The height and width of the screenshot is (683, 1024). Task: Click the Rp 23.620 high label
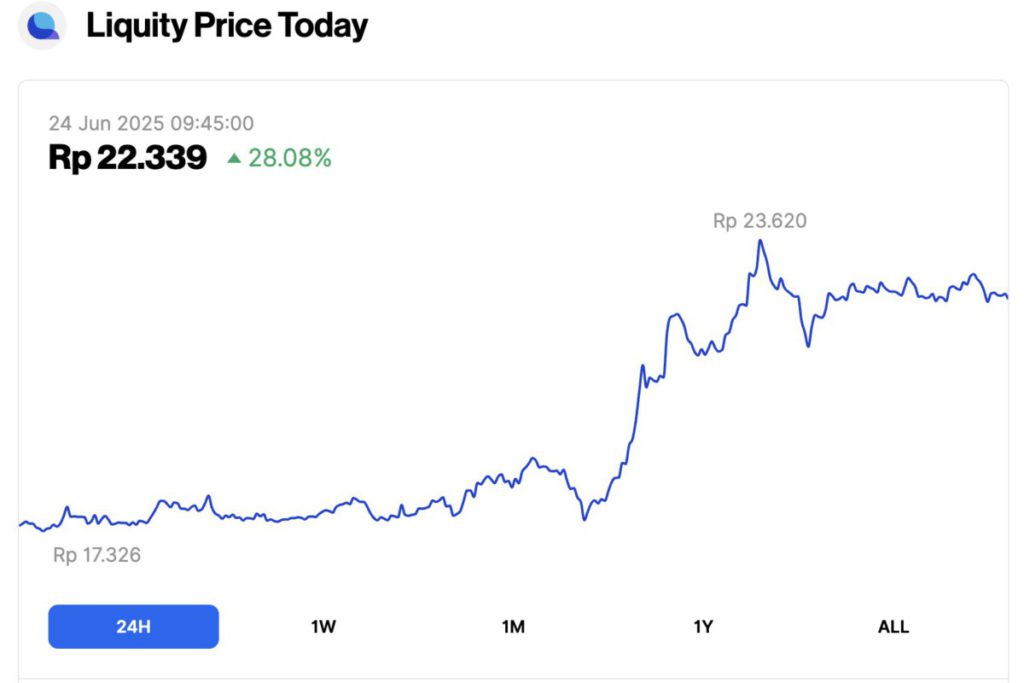pos(760,221)
